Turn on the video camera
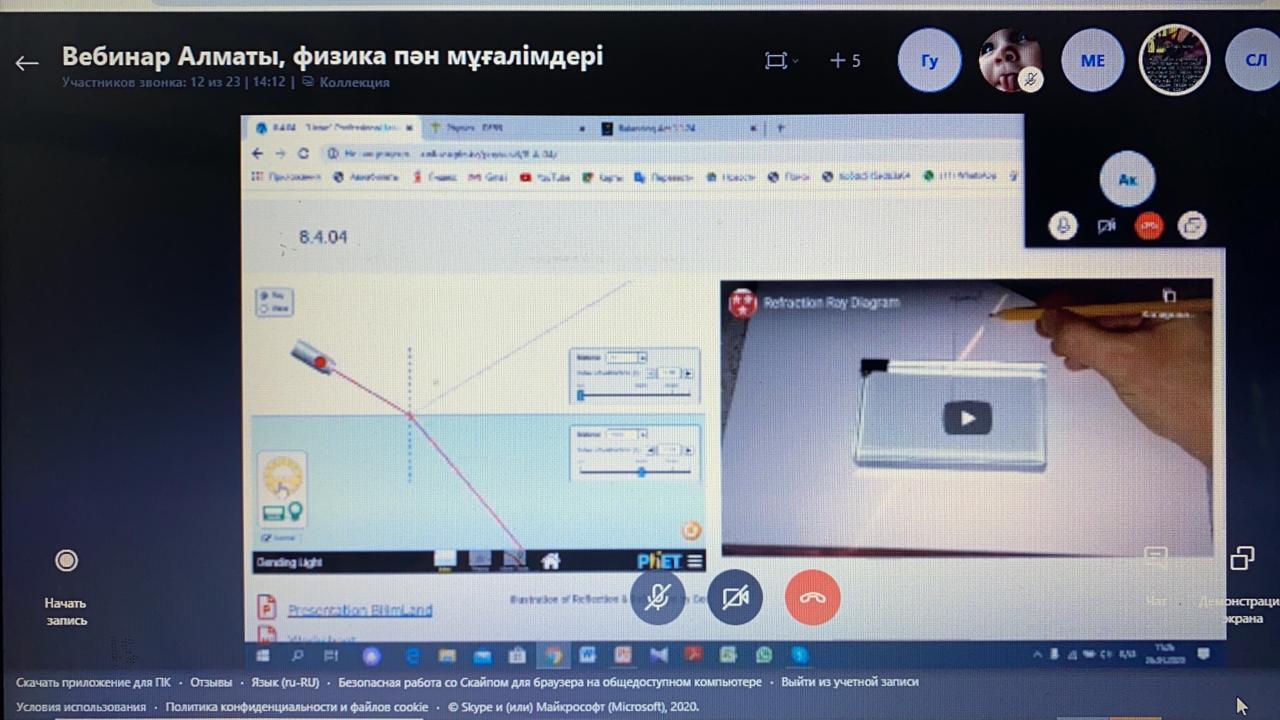 coord(735,598)
